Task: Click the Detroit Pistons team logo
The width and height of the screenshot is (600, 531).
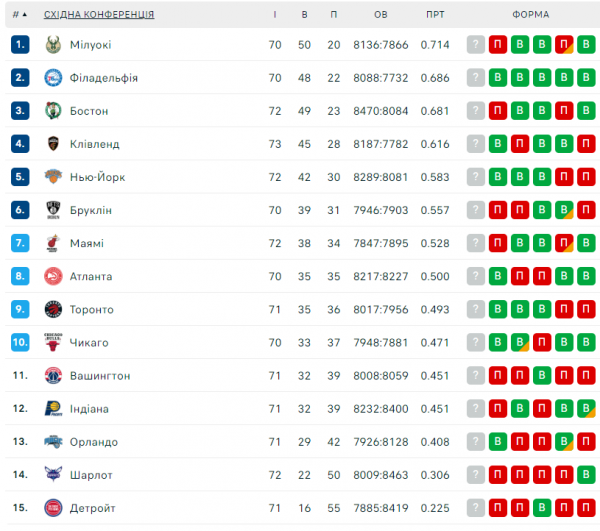Action: coord(53,508)
